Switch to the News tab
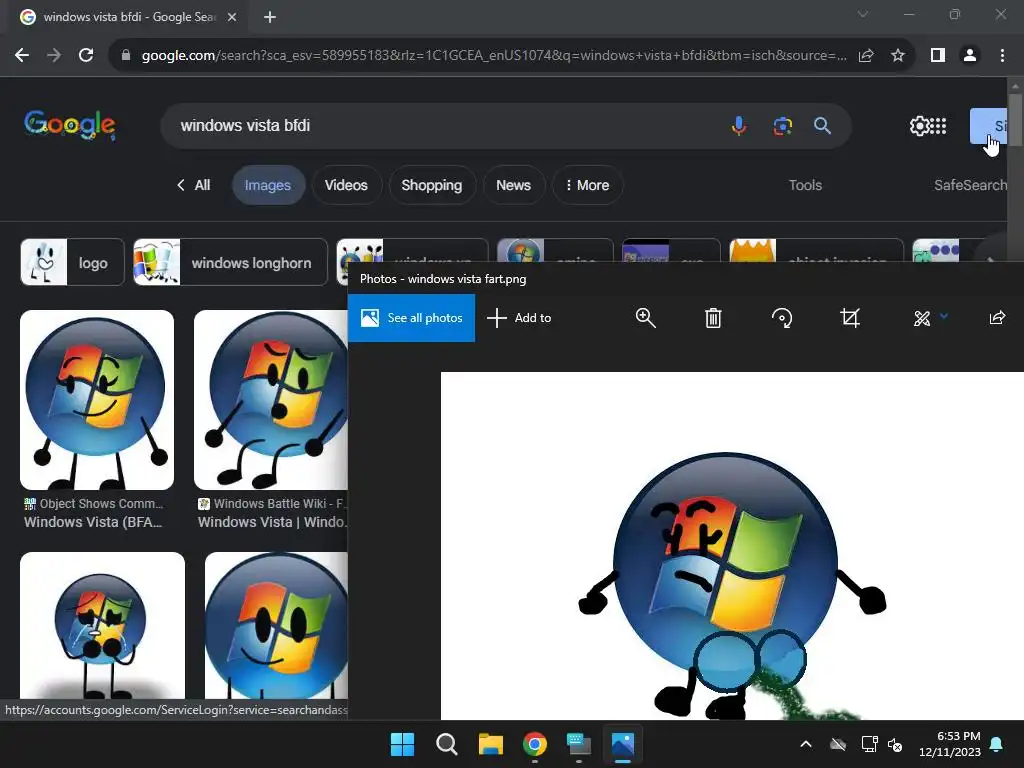 [x=513, y=185]
